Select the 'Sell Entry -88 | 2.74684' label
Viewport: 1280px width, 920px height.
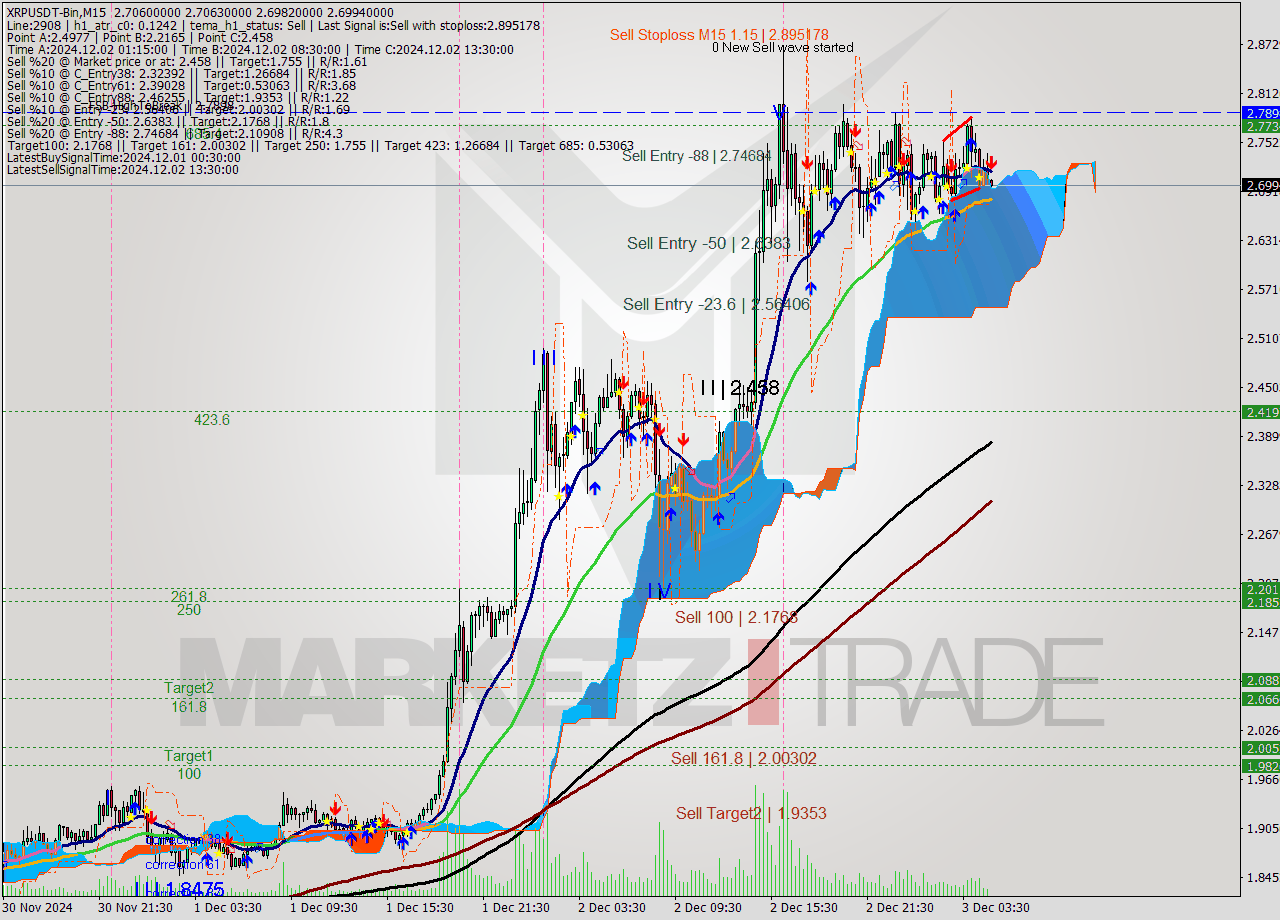coord(696,156)
